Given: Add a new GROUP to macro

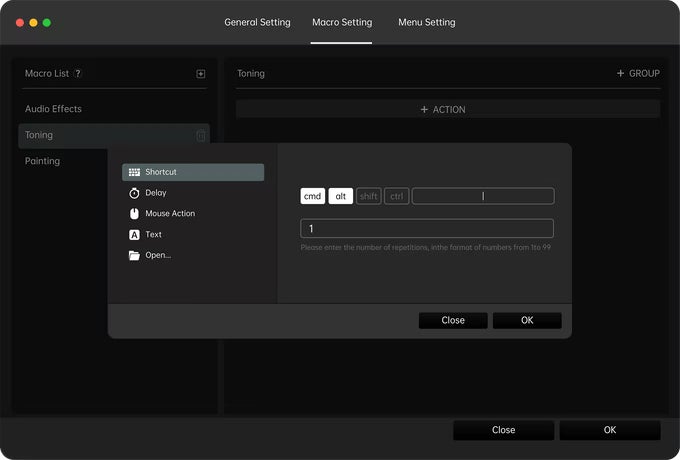Looking at the screenshot, I should 637,74.
